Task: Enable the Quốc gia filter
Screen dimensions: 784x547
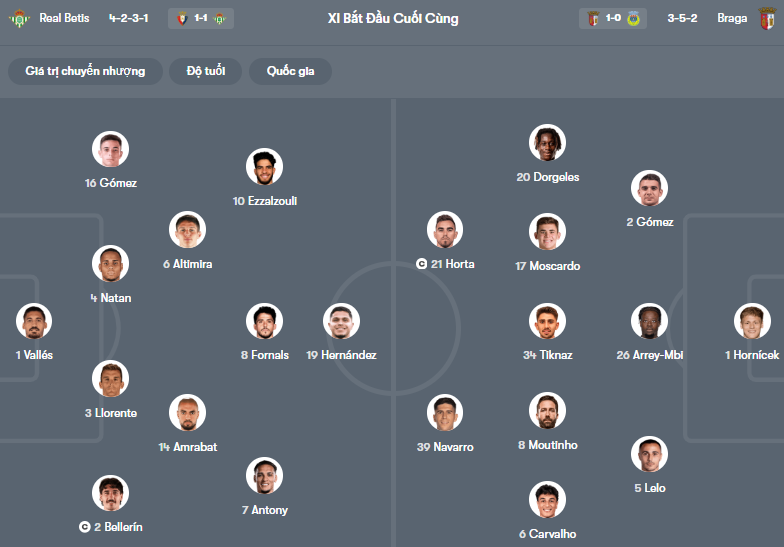Action: click(x=291, y=71)
